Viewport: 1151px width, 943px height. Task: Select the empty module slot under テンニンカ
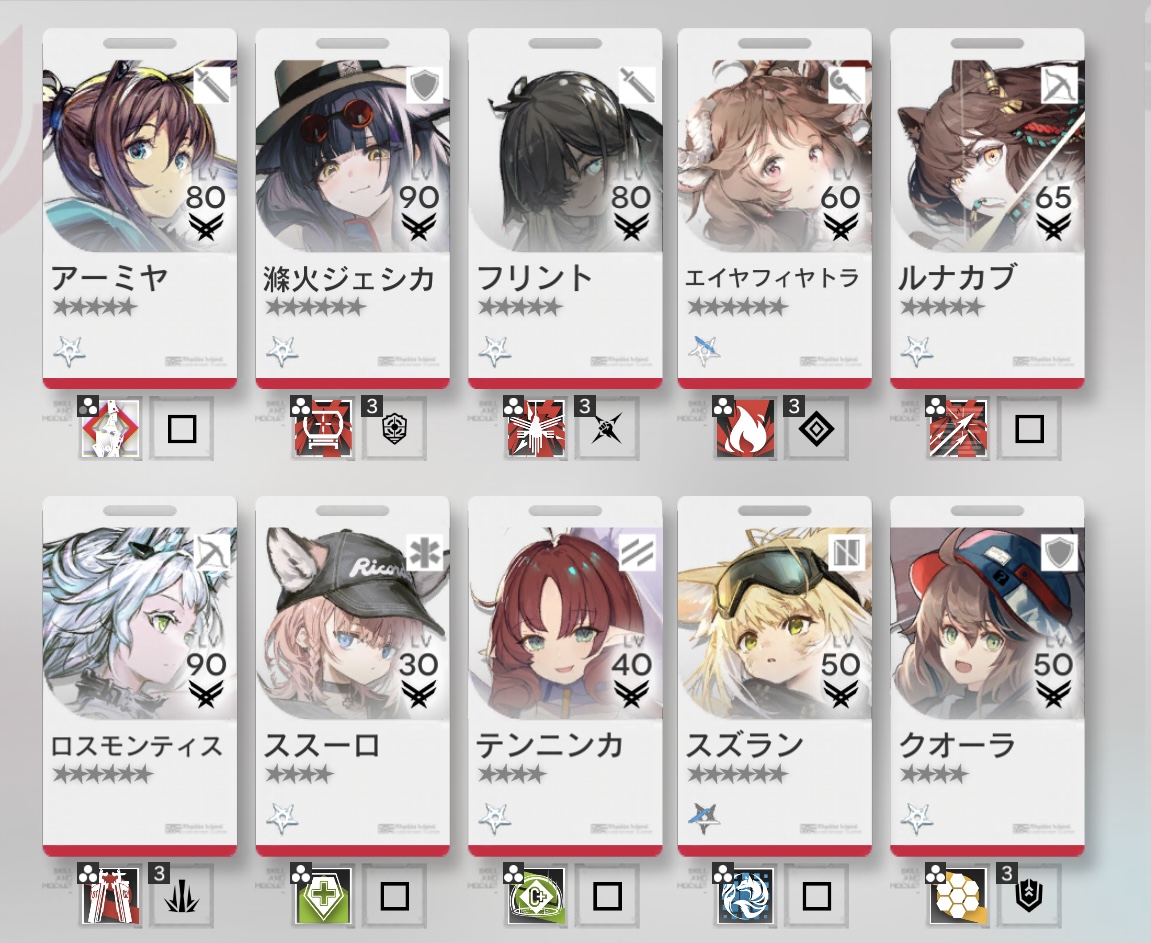[607, 895]
